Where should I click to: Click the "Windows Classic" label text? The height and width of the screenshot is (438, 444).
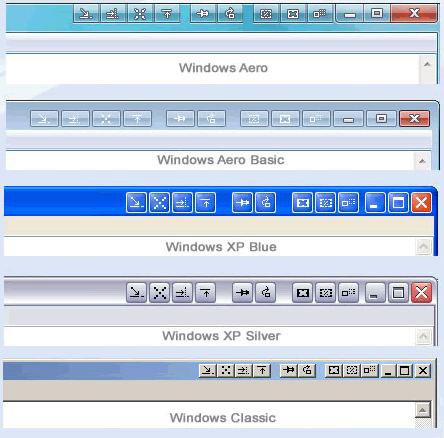223,418
